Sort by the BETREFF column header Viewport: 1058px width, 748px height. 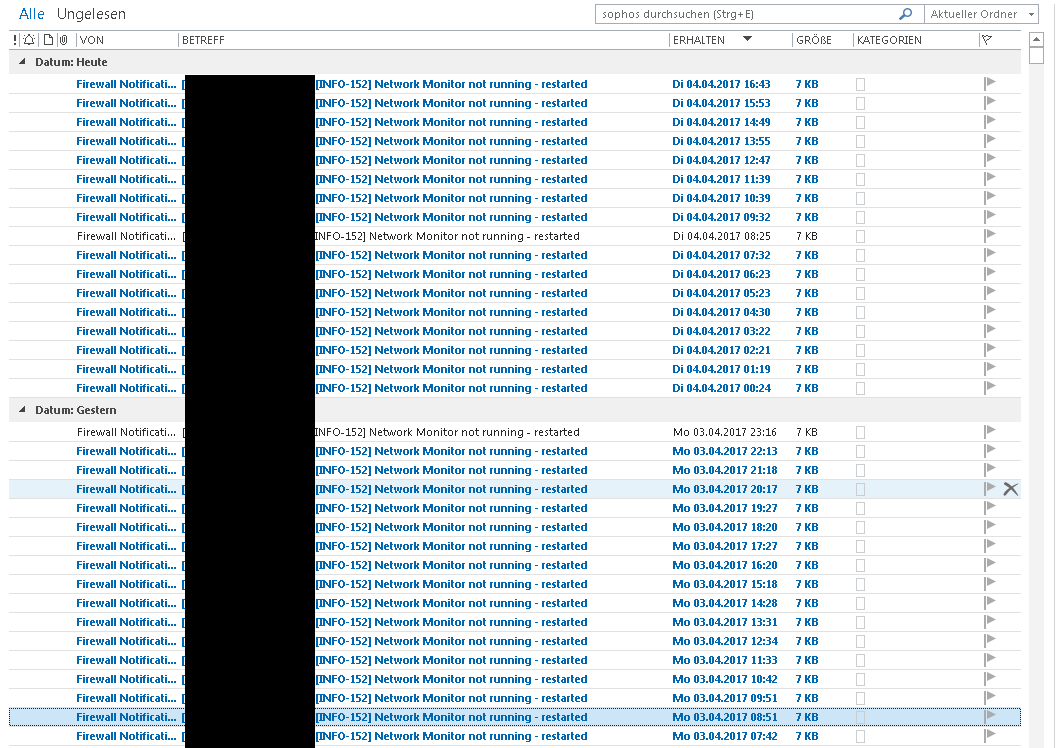(203, 40)
